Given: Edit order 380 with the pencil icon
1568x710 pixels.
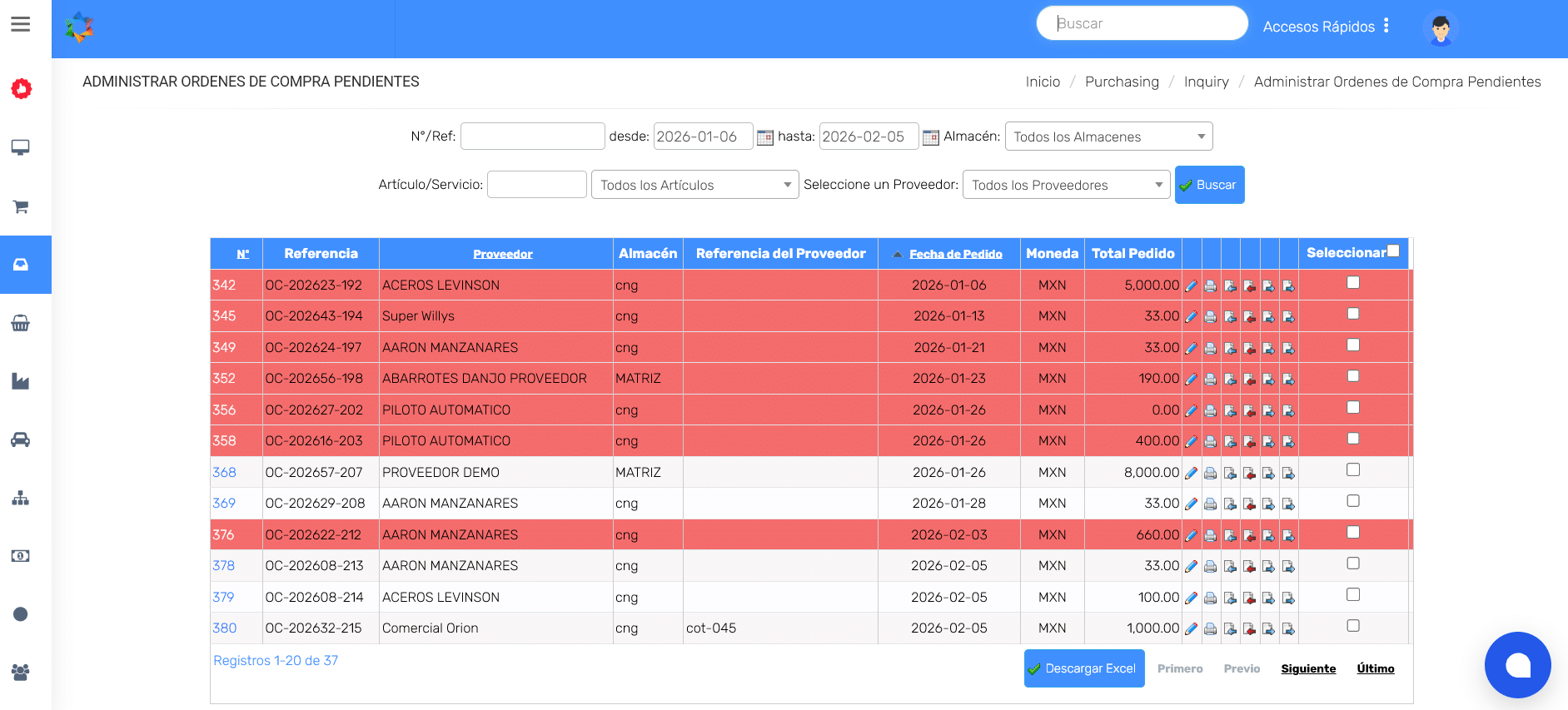Looking at the screenshot, I should point(1192,629).
